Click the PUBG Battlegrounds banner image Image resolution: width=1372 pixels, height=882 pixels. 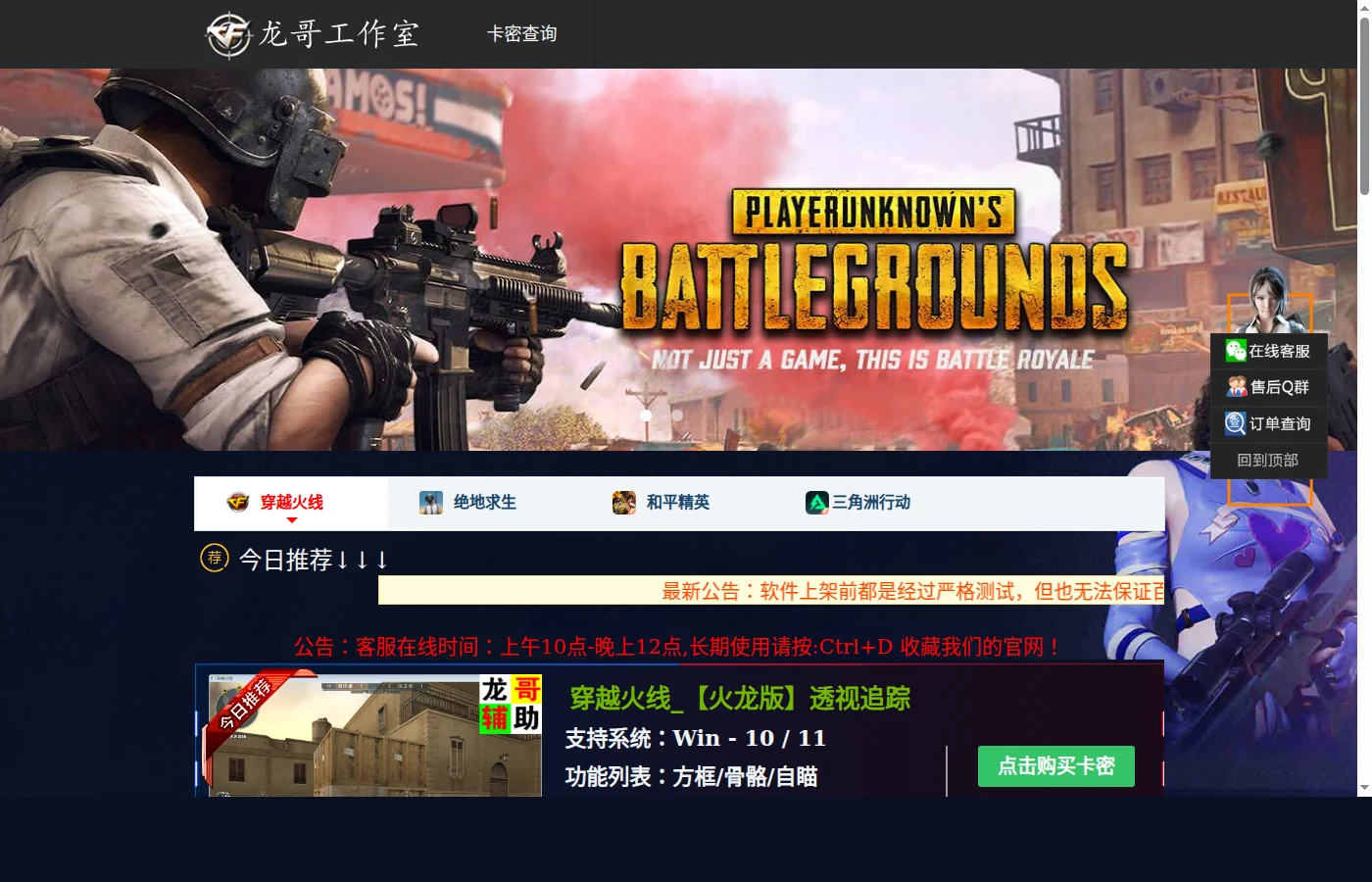678,260
